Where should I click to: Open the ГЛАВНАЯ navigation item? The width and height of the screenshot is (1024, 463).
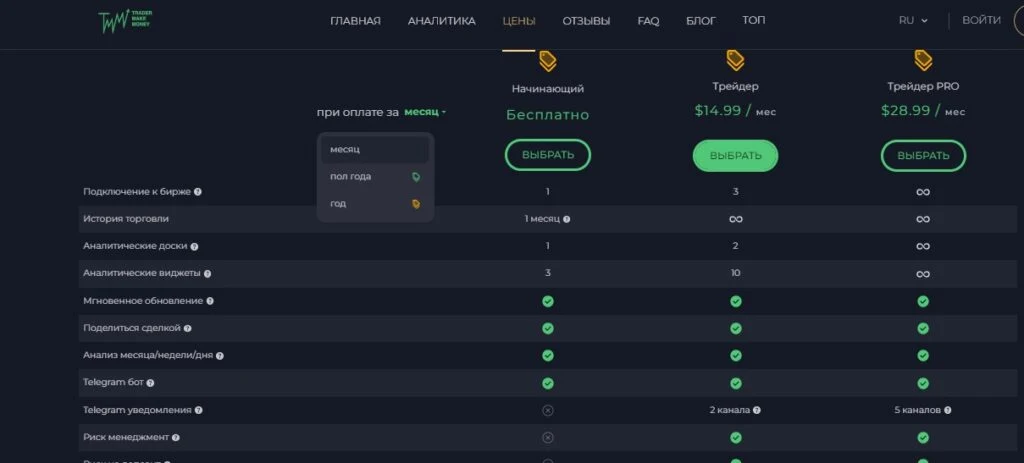pyautogui.click(x=355, y=21)
